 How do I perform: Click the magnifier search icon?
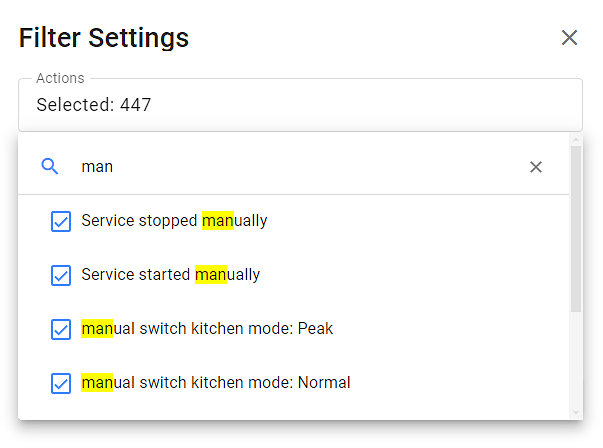click(50, 166)
